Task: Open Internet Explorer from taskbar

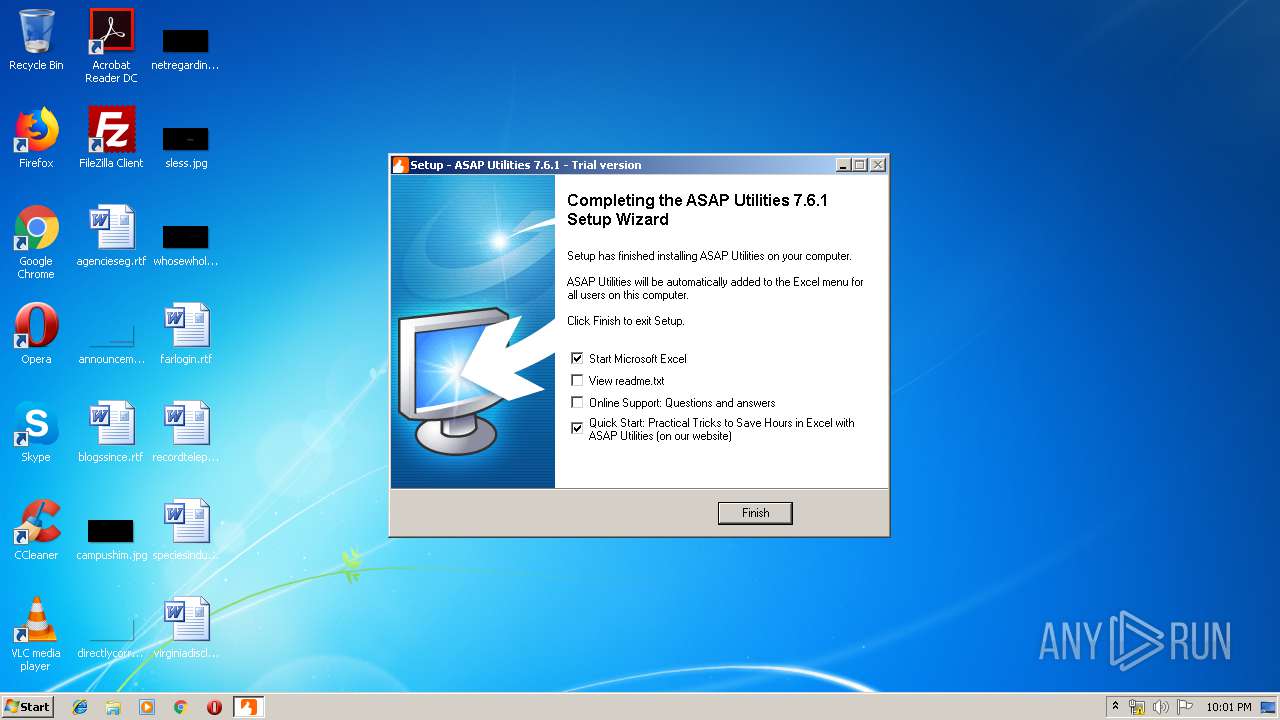Action: point(80,707)
